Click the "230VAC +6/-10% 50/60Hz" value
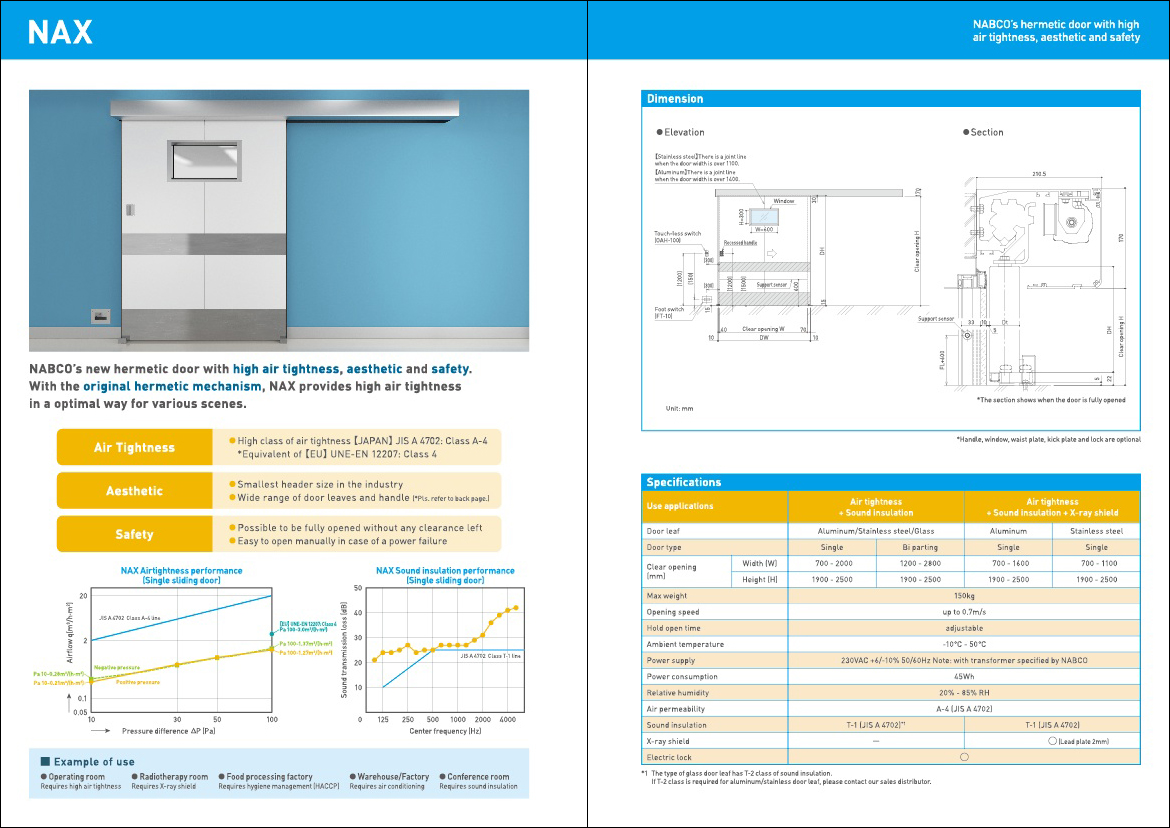 [964, 660]
